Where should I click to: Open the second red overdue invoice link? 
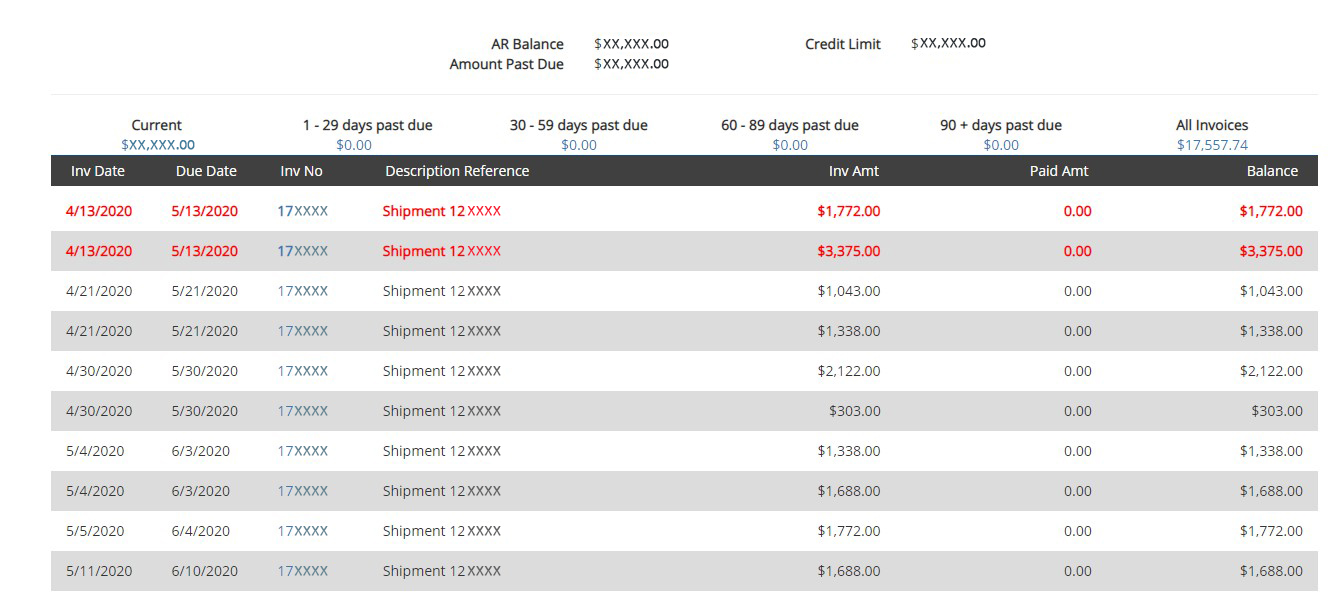(x=305, y=250)
